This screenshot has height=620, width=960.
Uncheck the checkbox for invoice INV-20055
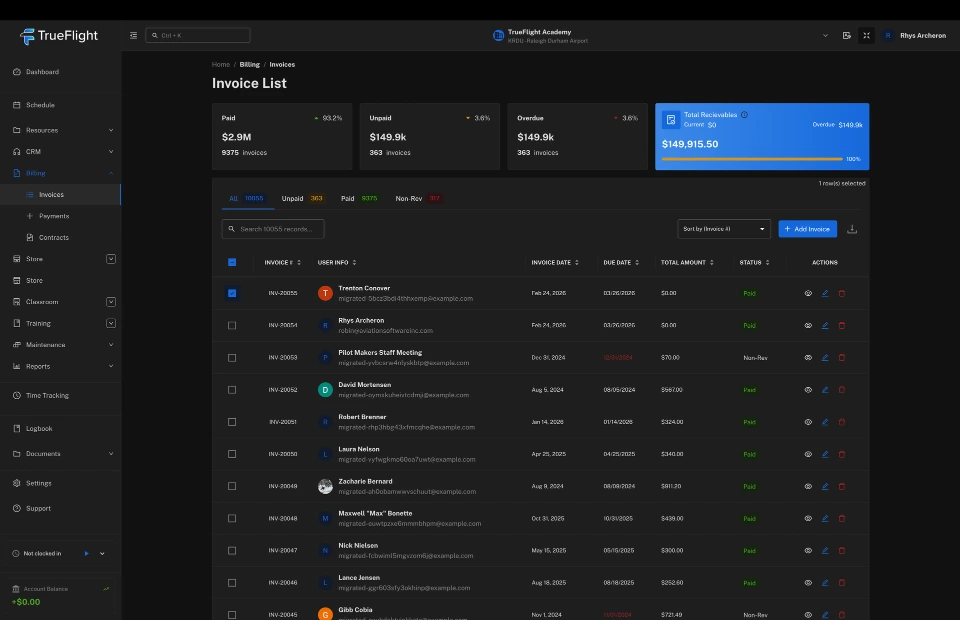point(232,293)
